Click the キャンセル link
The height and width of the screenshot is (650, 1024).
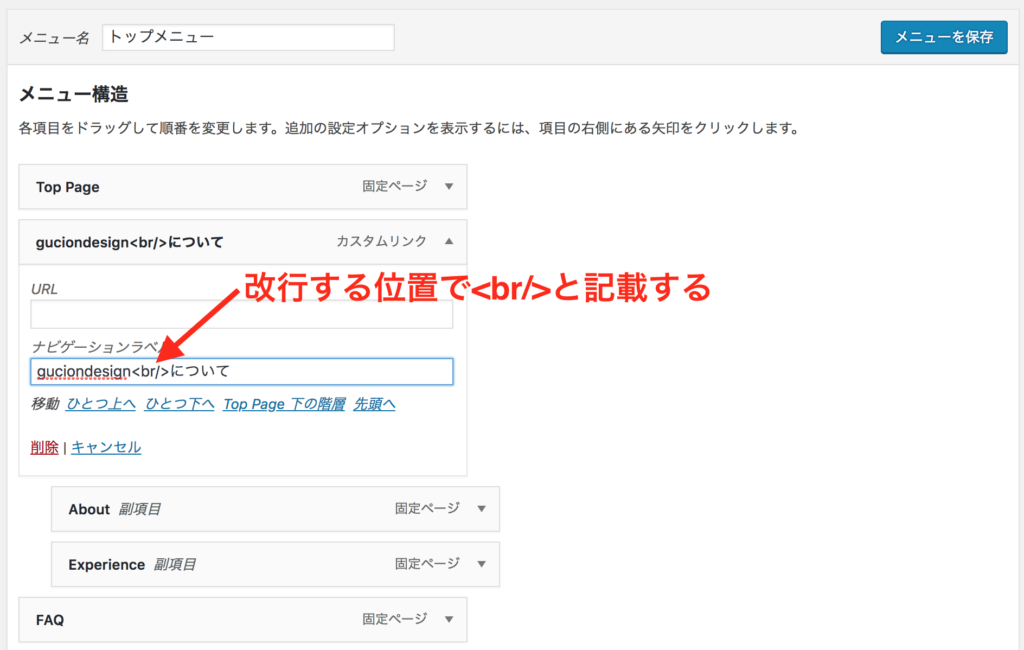tap(106, 447)
